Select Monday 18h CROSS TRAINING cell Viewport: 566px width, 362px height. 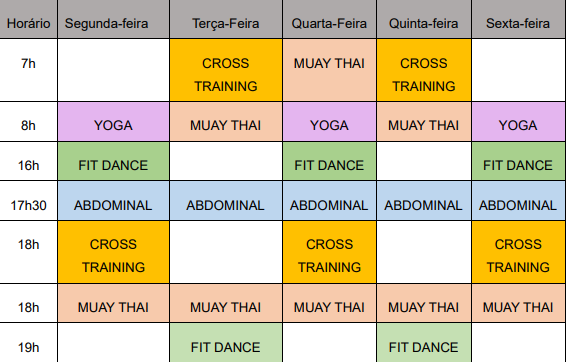pyautogui.click(x=113, y=252)
